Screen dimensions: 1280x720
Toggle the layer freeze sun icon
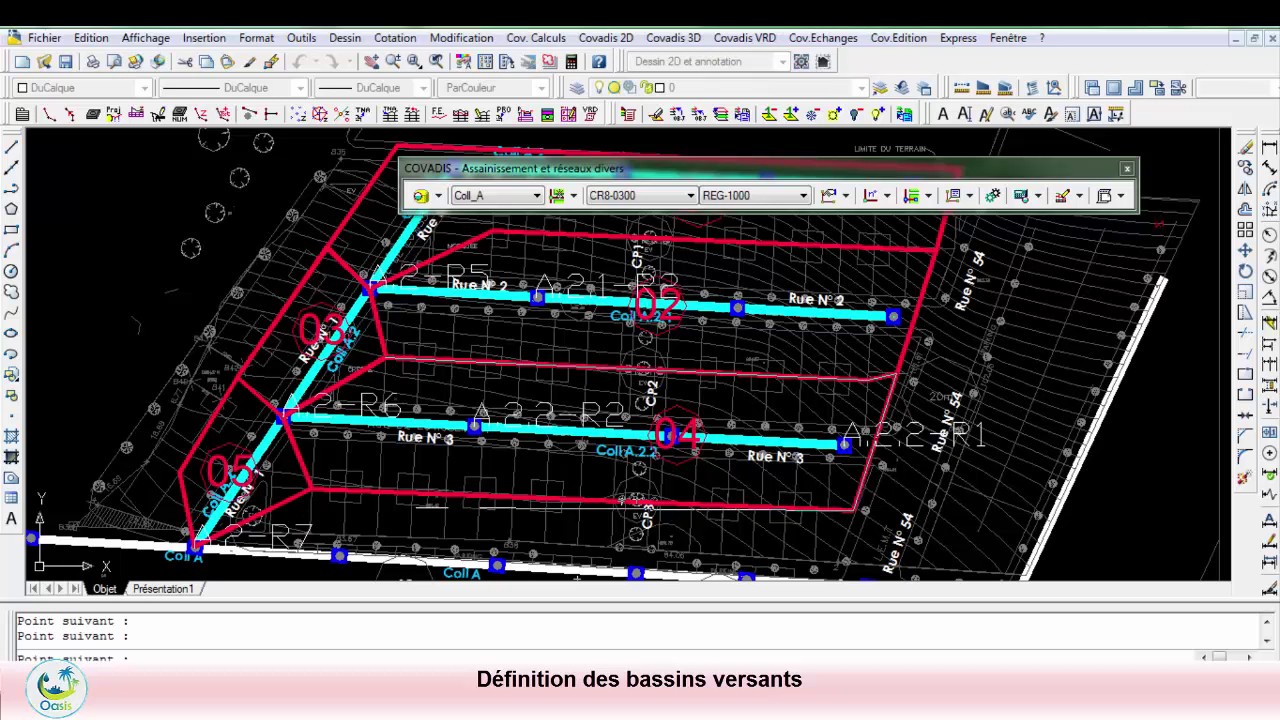[x=614, y=88]
